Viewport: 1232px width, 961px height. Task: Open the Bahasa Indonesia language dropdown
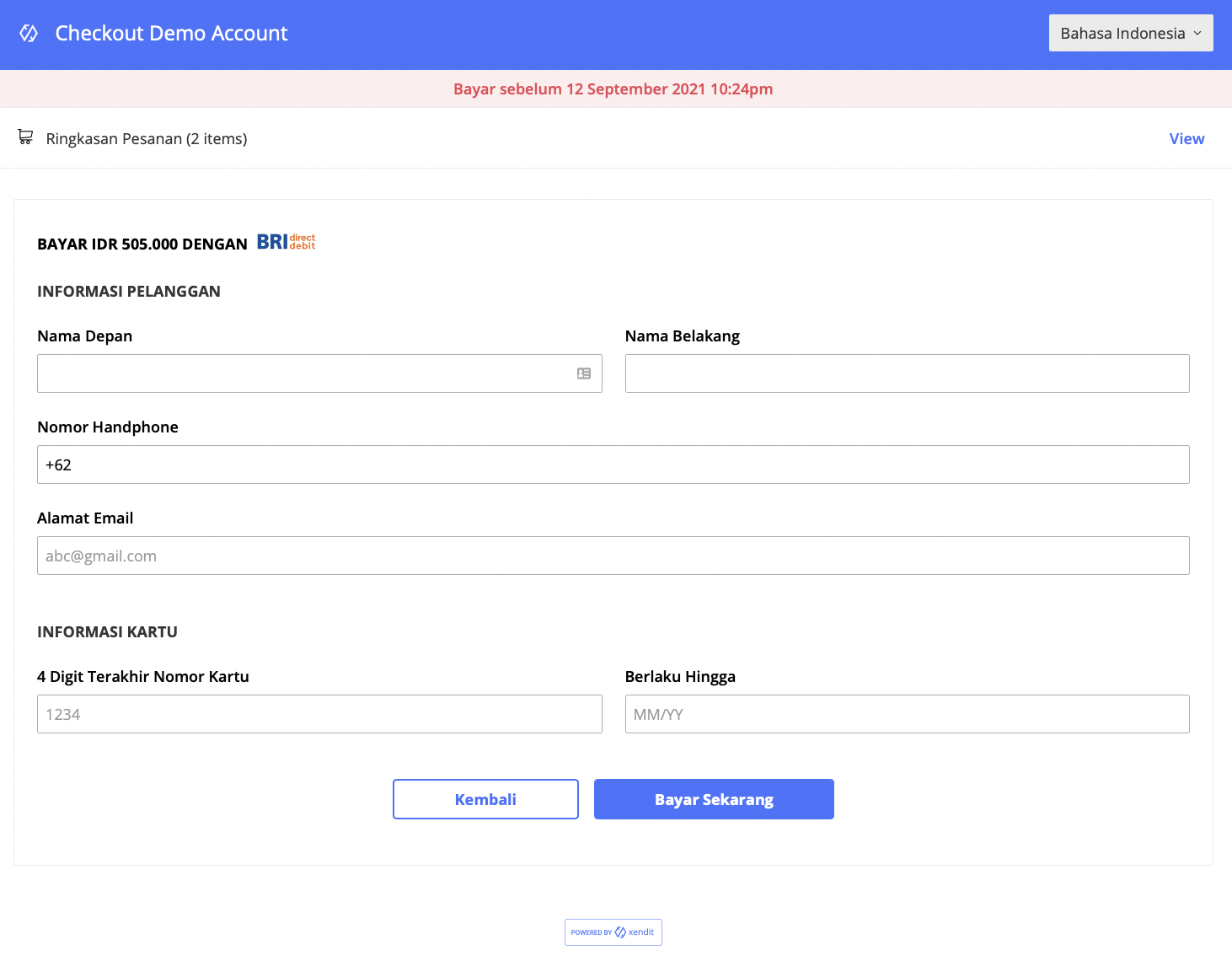pos(1130,33)
